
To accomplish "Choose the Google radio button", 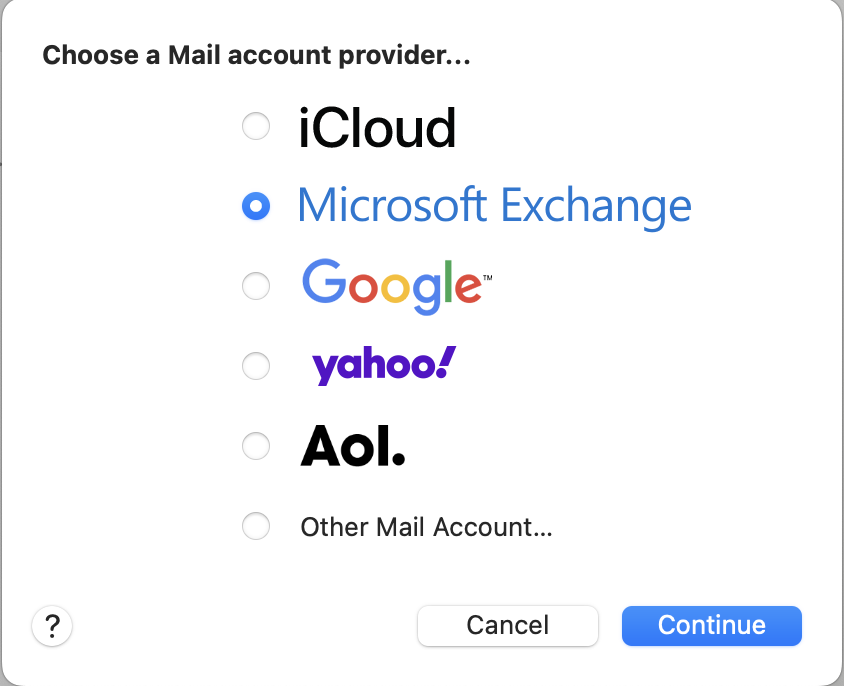I will pyautogui.click(x=256, y=286).
